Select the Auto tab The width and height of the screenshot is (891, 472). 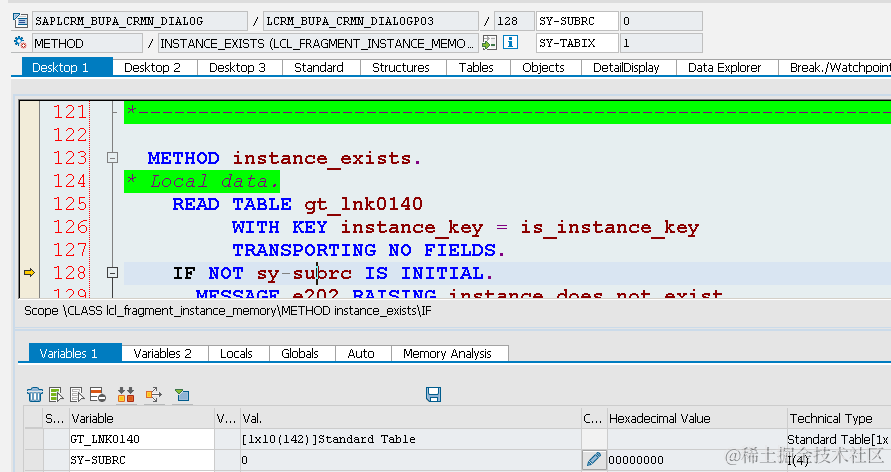(361, 353)
